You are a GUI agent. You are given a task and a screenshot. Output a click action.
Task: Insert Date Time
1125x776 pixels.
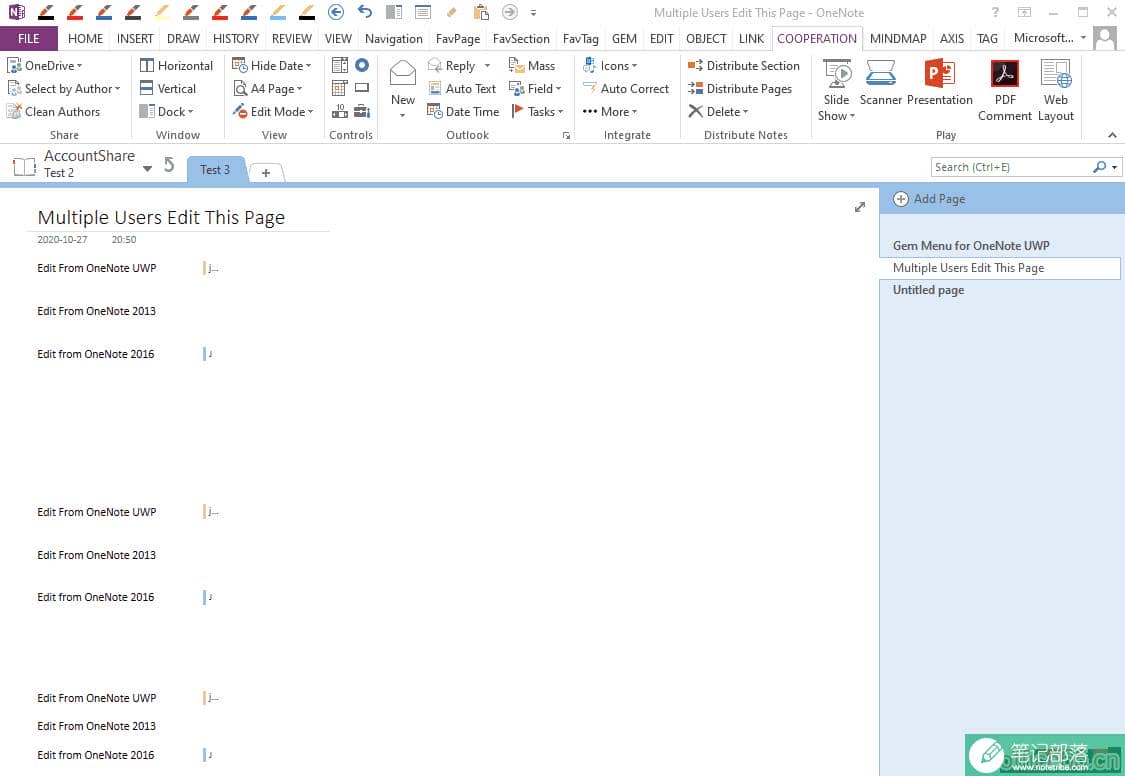point(463,111)
